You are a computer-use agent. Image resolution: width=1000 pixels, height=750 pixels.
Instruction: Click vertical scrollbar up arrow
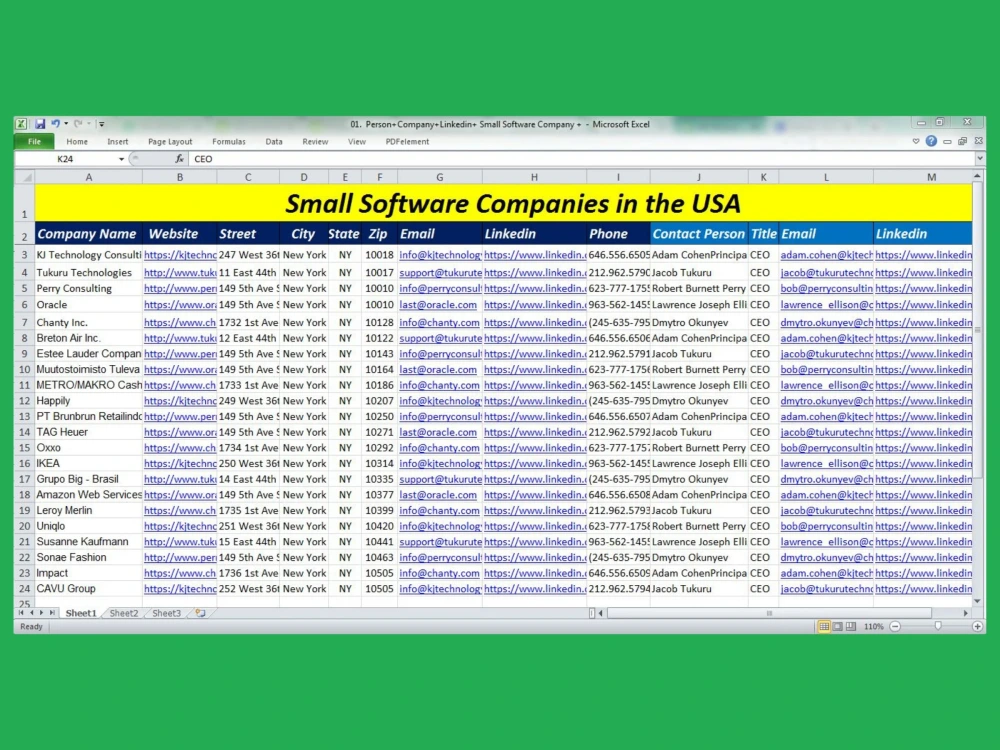click(x=978, y=175)
